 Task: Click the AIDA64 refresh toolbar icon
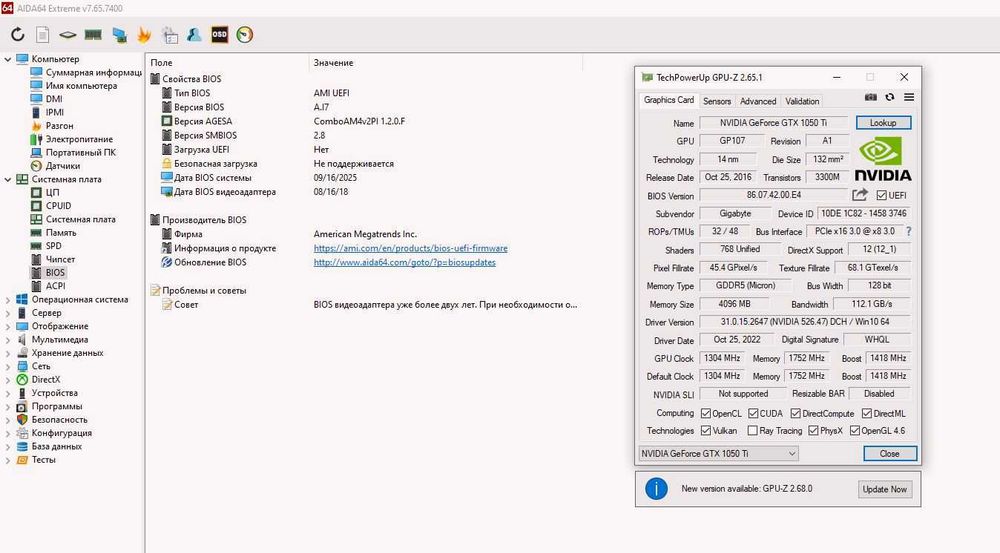click(x=18, y=34)
